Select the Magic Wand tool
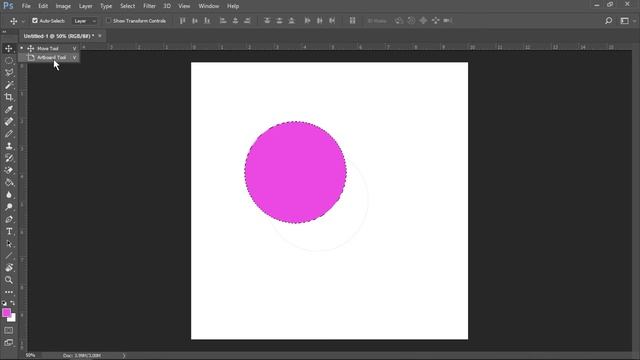Screen dimensions: 640x360 tap(9, 85)
